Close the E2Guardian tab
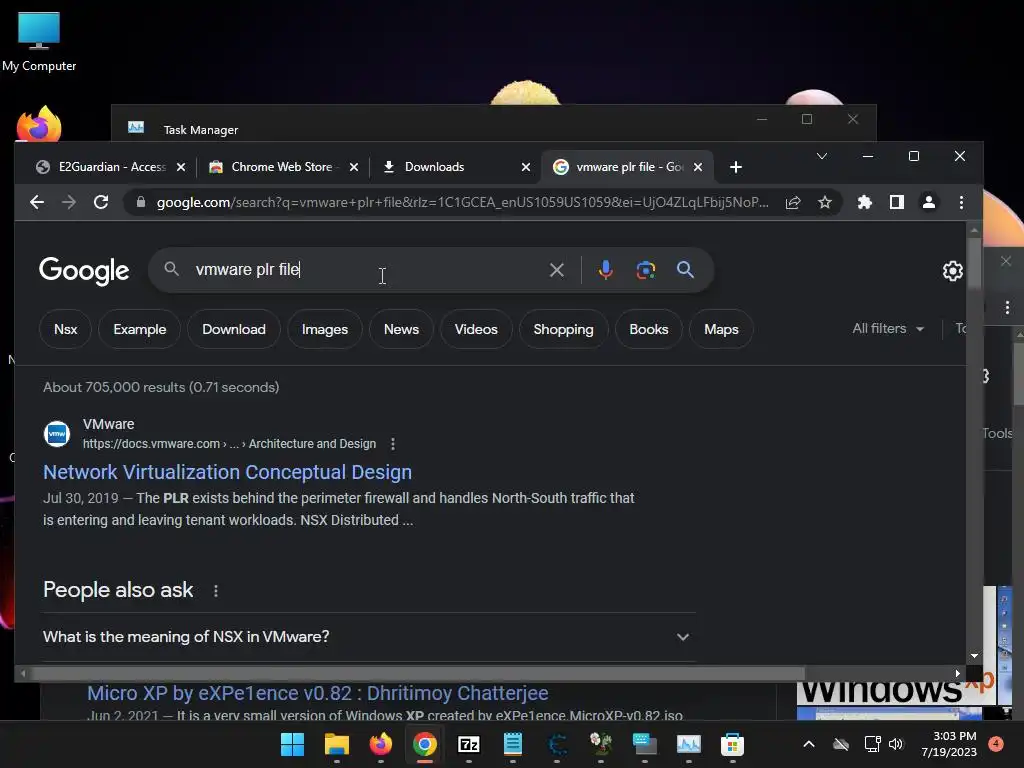 pos(181,167)
